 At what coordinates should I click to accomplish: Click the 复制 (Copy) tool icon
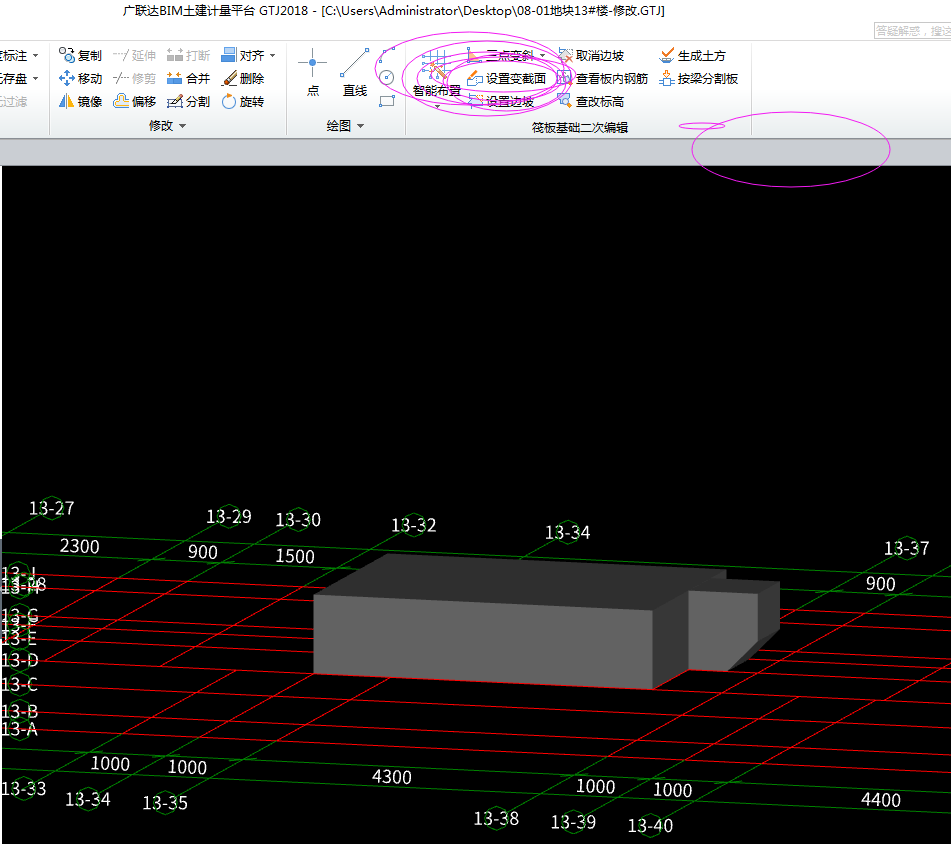tap(66, 55)
